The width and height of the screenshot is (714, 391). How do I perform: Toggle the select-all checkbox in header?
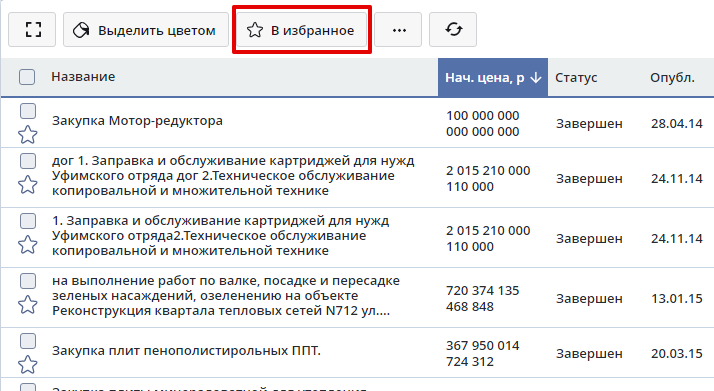(27, 77)
